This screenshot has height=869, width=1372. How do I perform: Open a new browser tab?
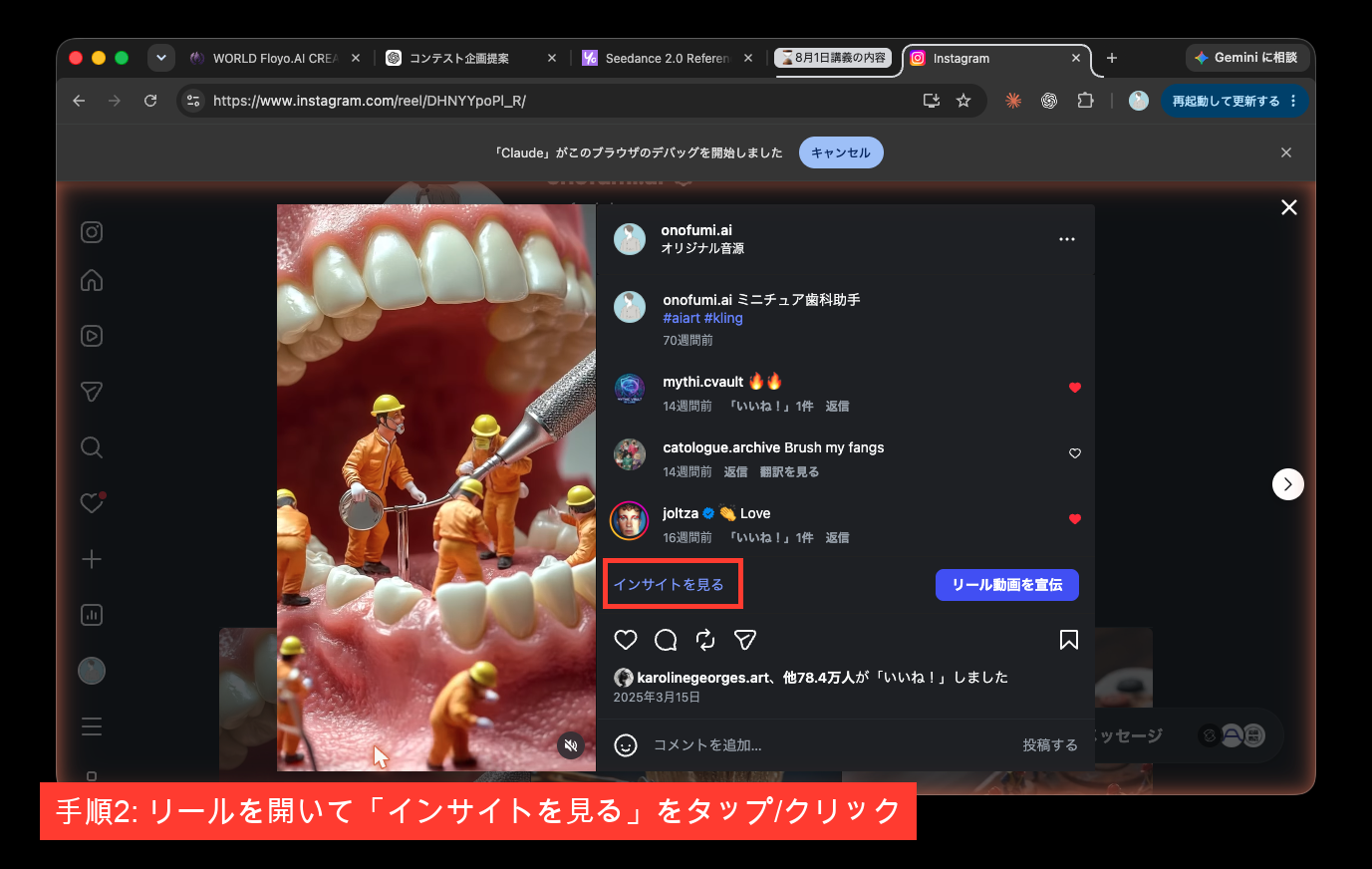click(1112, 59)
